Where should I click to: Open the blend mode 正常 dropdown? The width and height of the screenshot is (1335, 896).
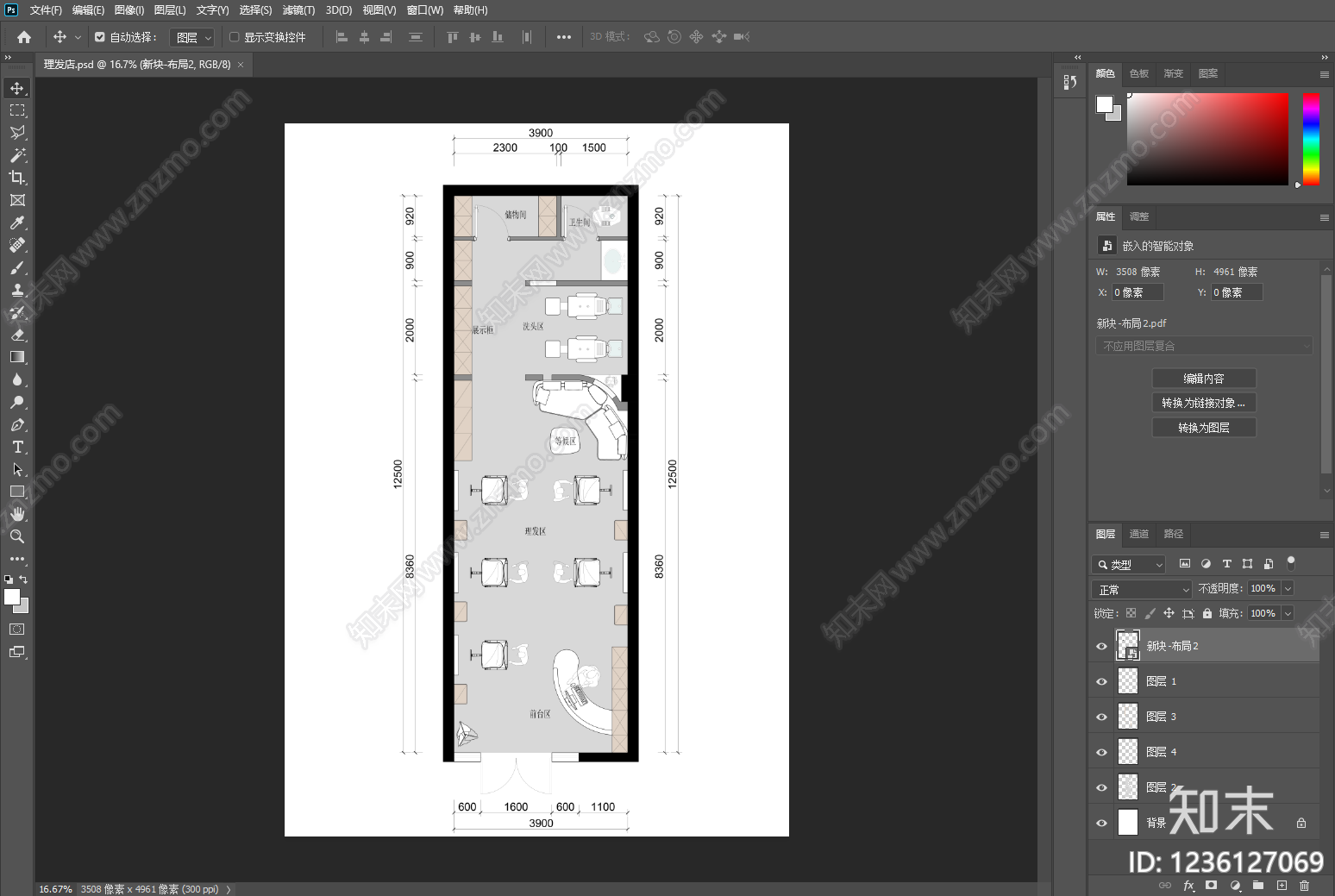pos(1141,589)
